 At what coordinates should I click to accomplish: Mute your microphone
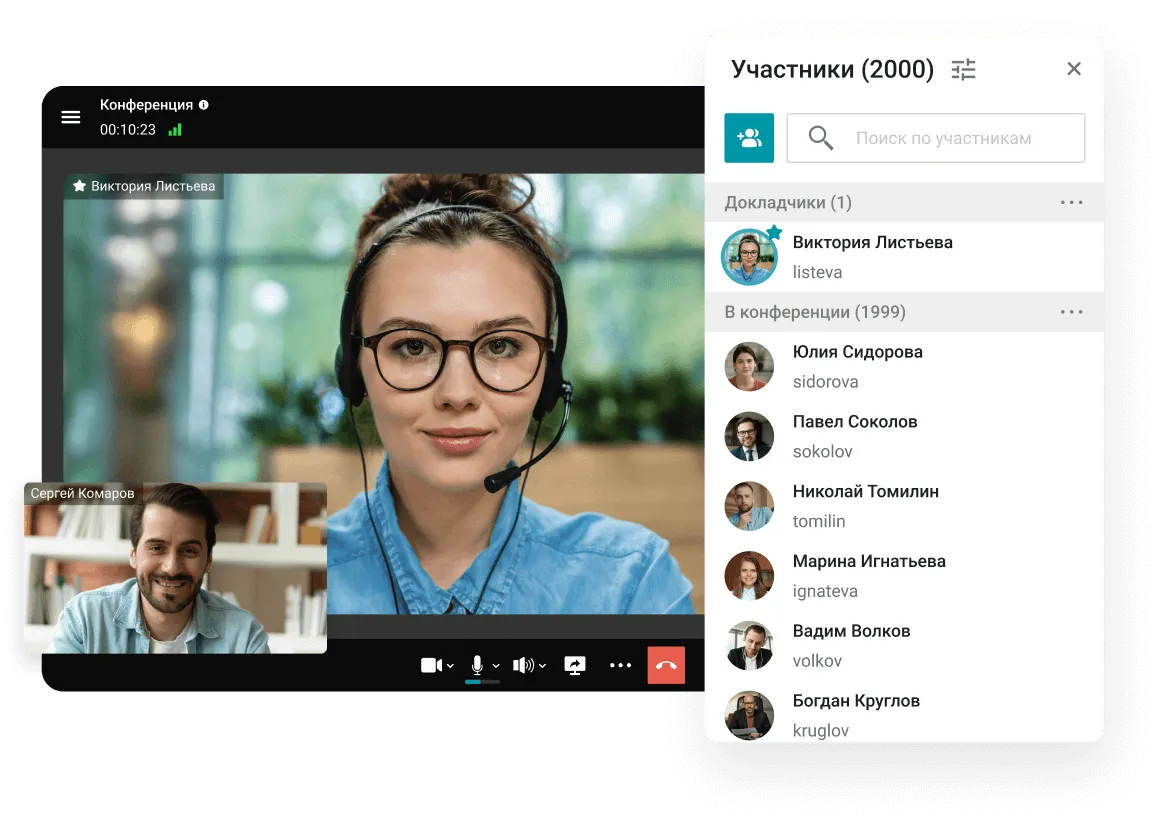pyautogui.click(x=477, y=662)
